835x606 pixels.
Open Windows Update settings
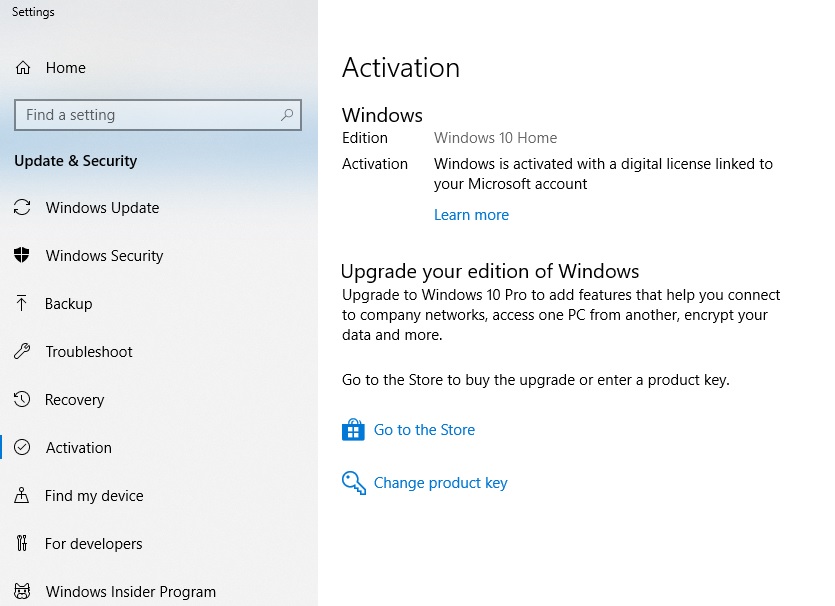coord(102,208)
